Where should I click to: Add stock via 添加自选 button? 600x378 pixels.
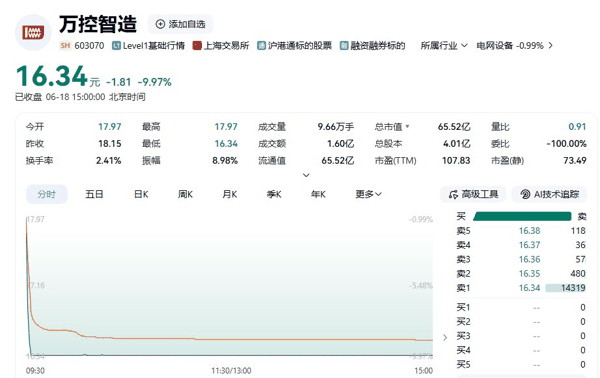[x=180, y=24]
